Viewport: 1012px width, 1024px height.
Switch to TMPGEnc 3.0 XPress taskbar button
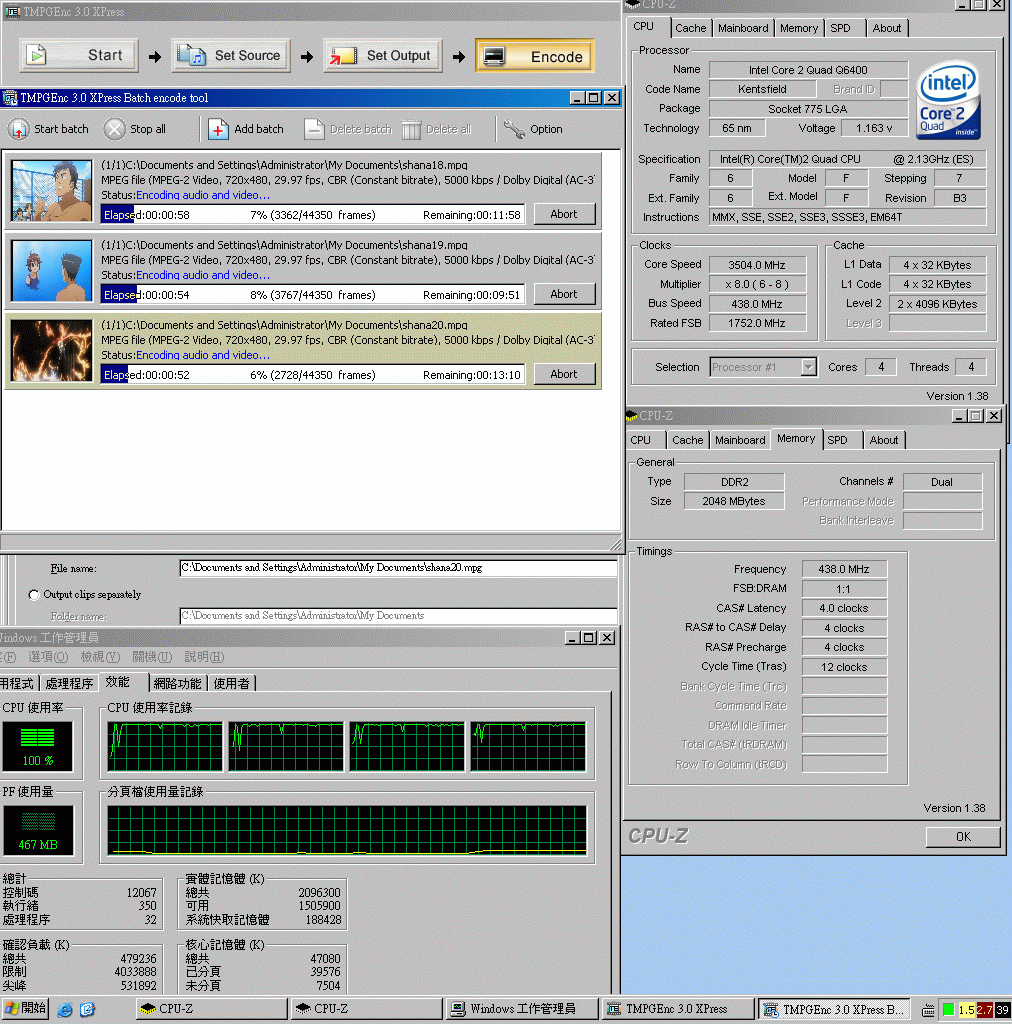pos(677,1009)
